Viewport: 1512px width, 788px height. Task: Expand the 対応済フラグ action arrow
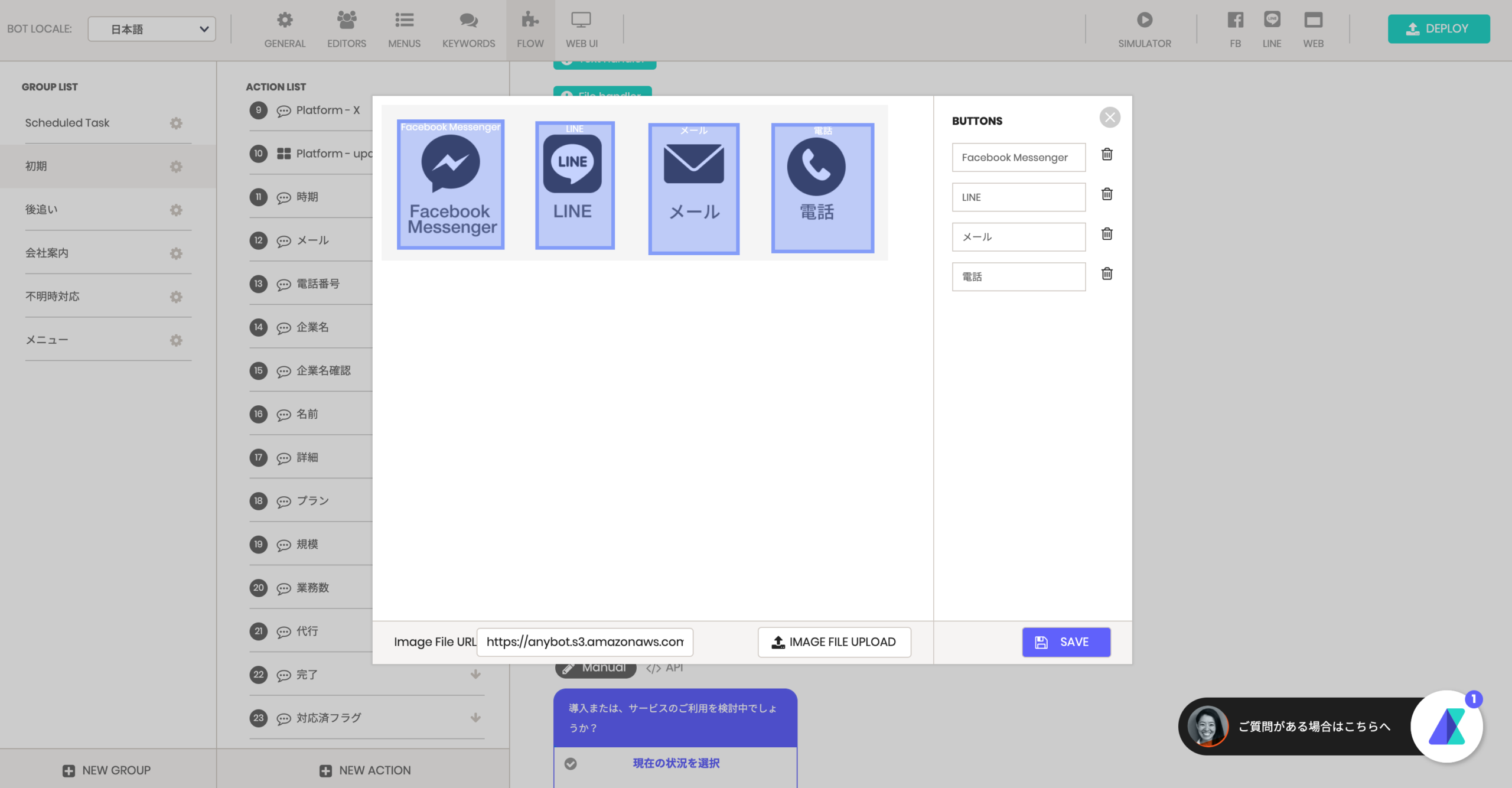point(475,718)
